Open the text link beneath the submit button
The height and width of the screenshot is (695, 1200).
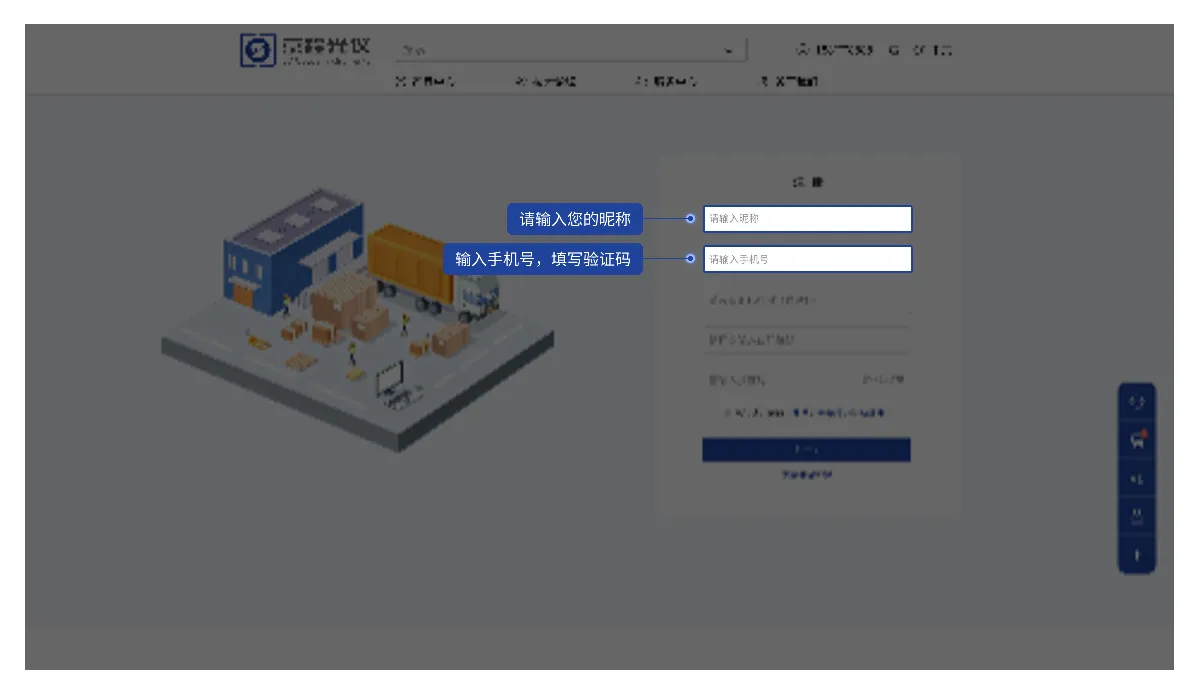pyautogui.click(x=806, y=475)
